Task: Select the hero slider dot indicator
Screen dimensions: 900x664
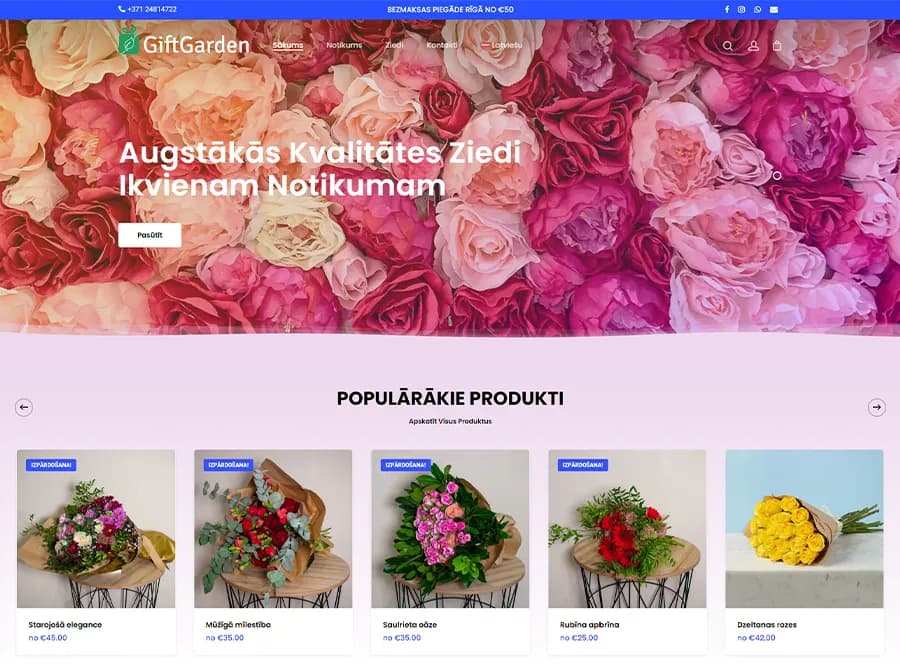Action: click(x=777, y=176)
